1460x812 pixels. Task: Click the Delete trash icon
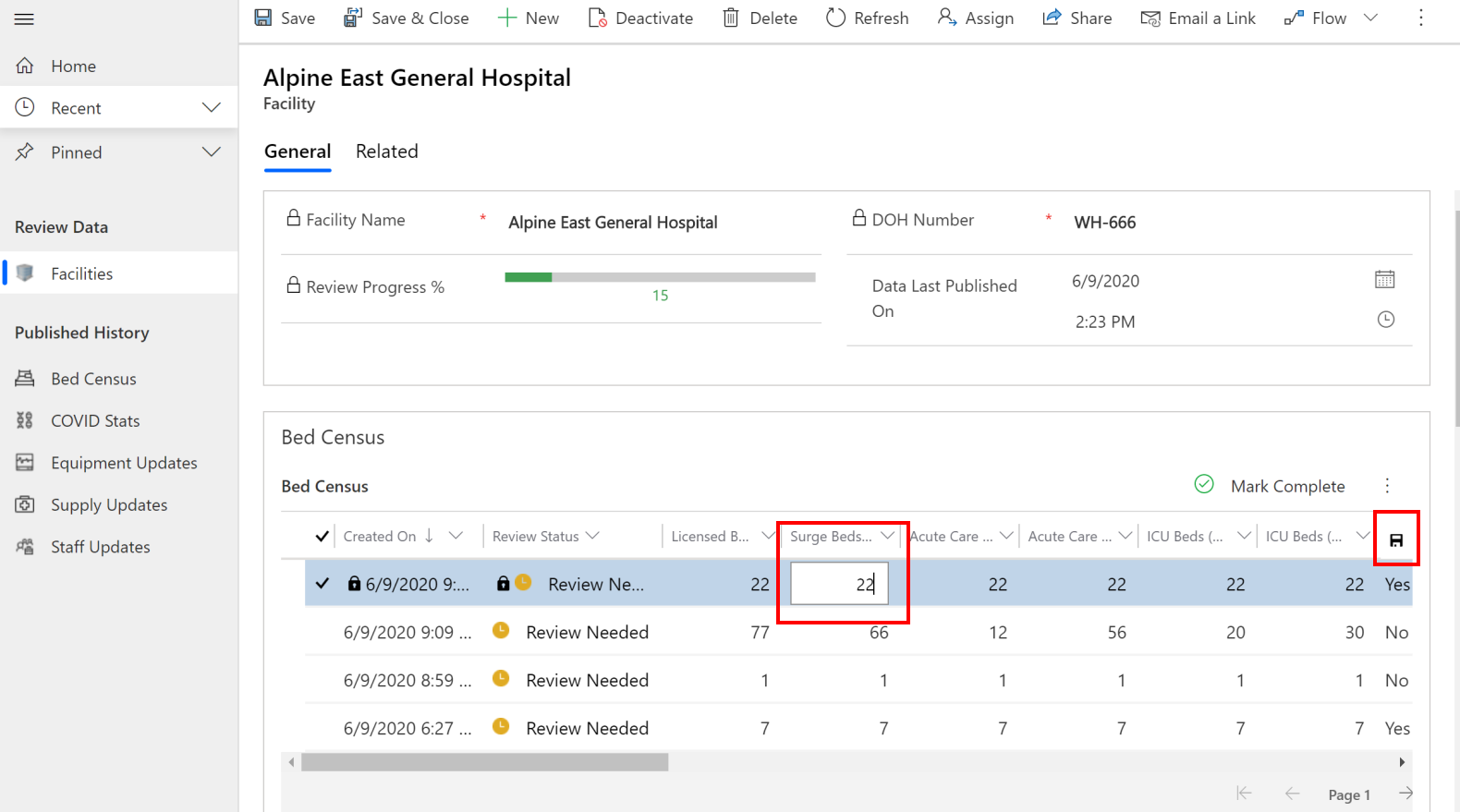tap(731, 18)
